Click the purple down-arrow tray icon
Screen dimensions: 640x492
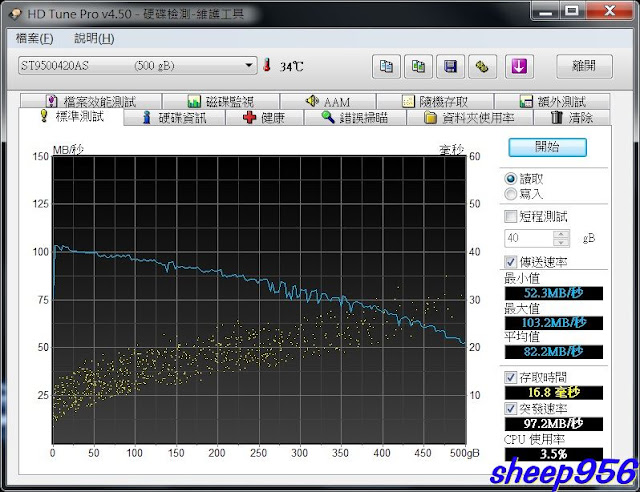coord(519,66)
